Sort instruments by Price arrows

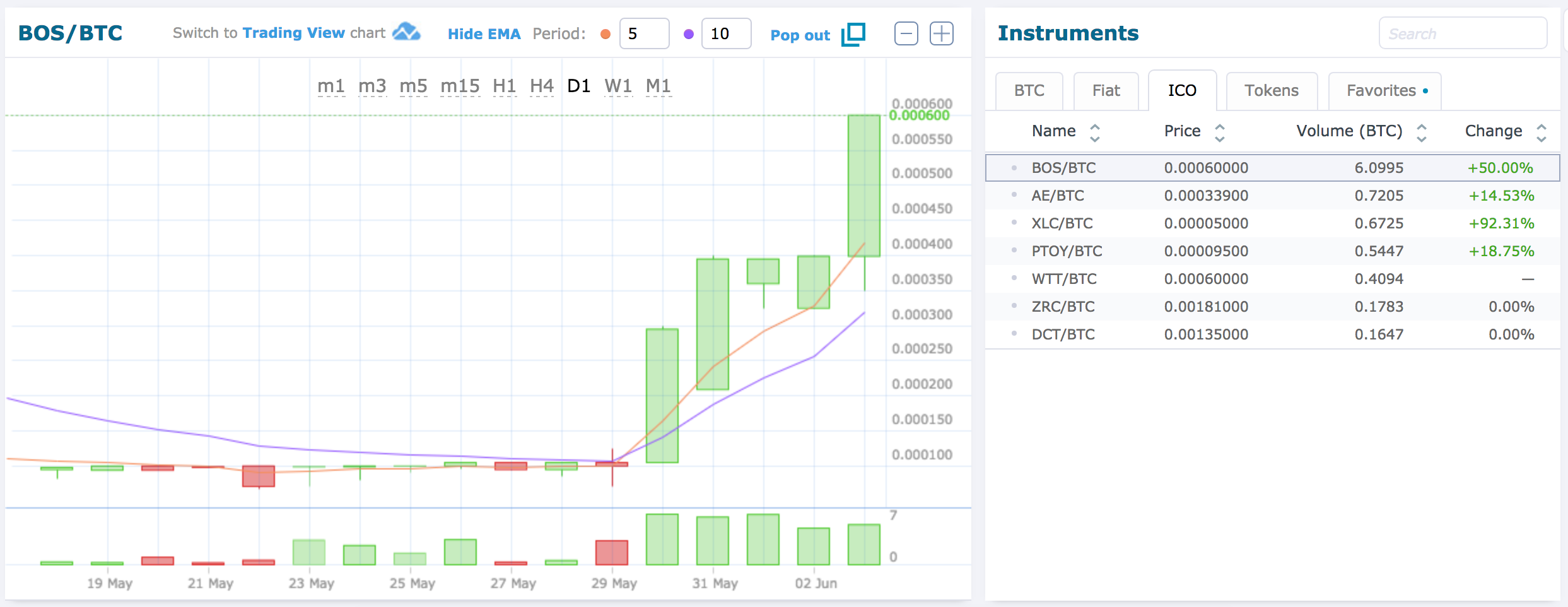tap(1220, 133)
